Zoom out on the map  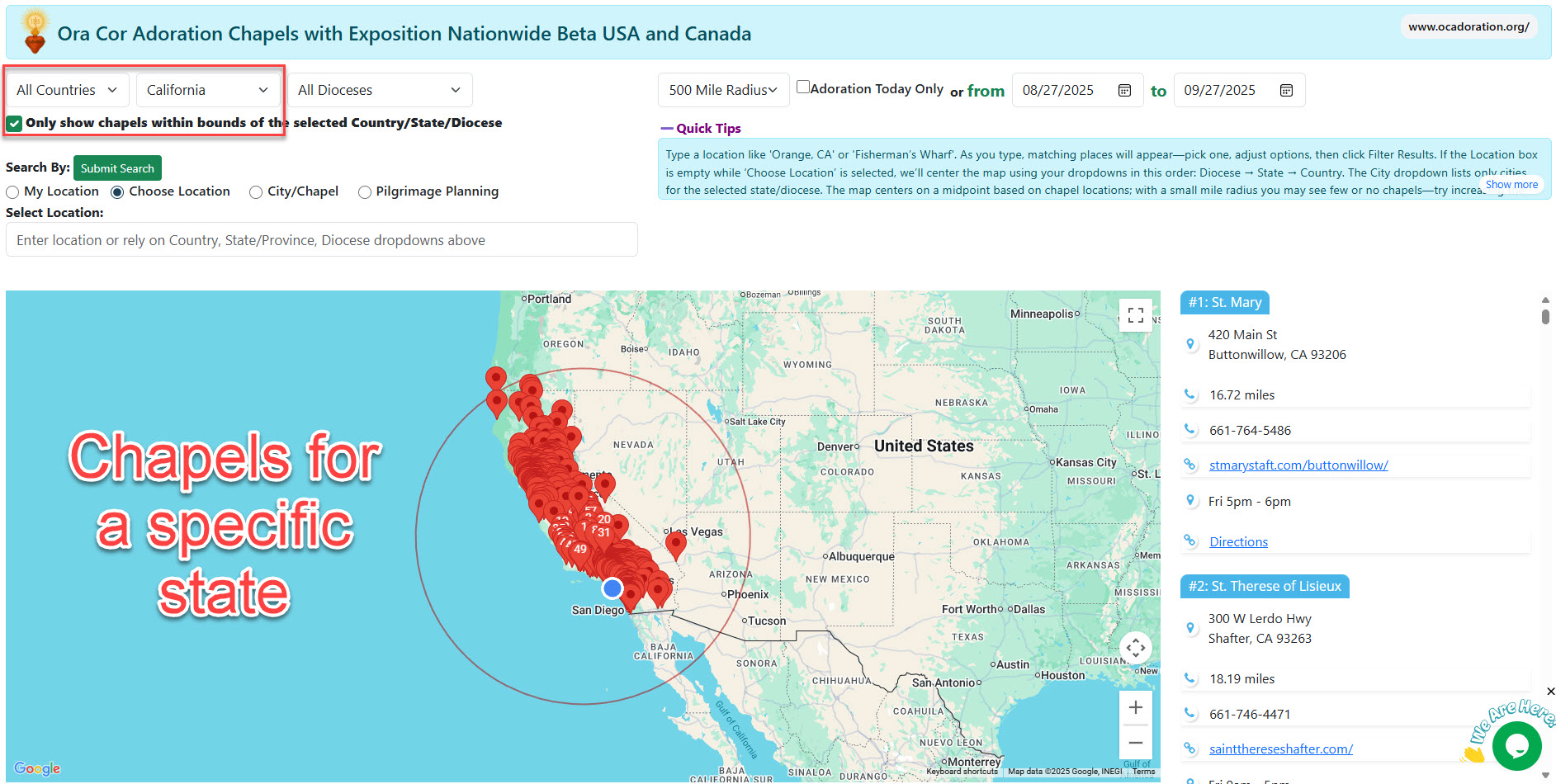tap(1136, 743)
